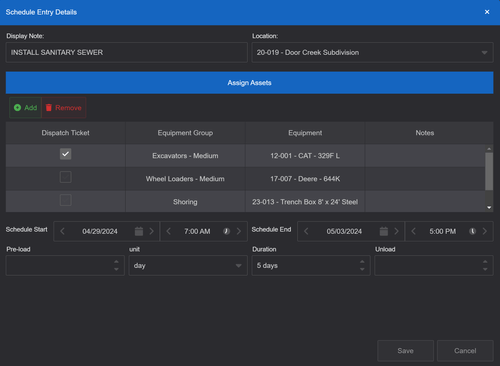The image size is (500, 366).
Task: Select the Equipment column header
Action: 305,133
